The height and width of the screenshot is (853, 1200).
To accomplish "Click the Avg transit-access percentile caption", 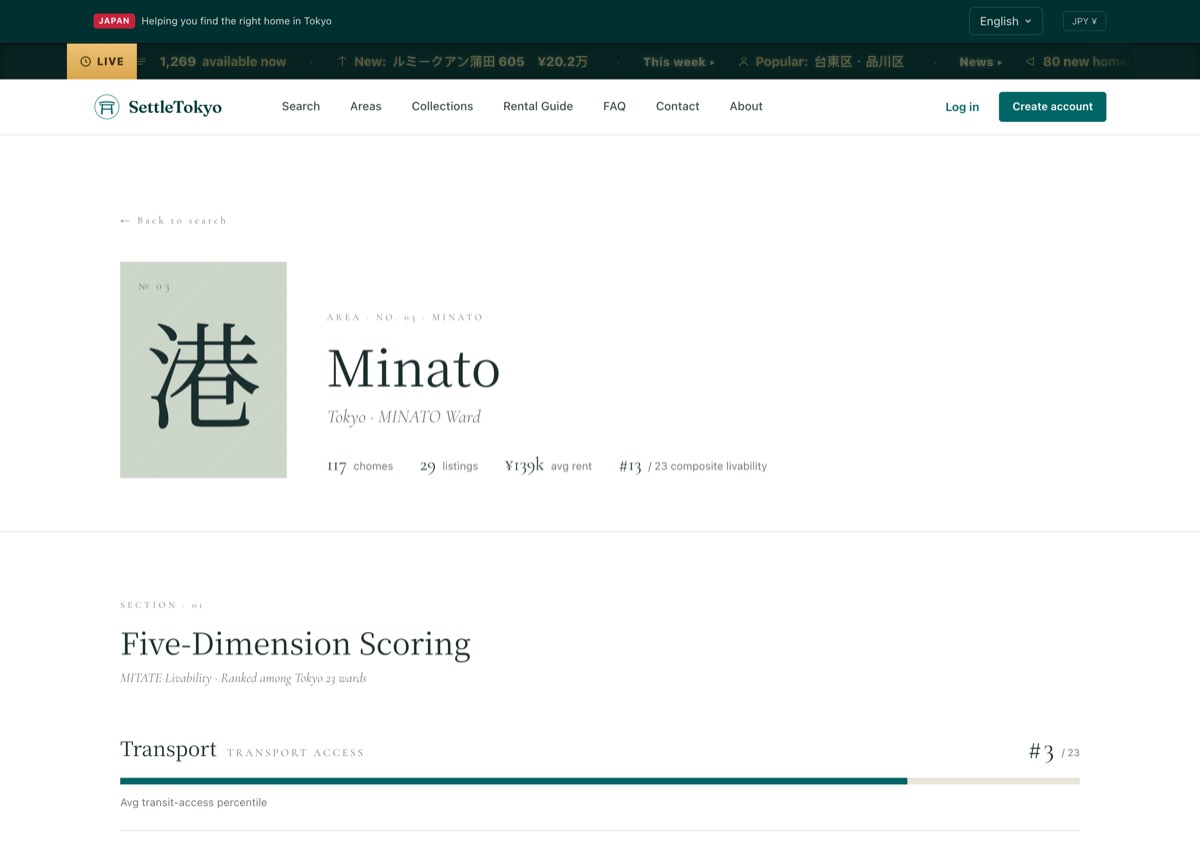I will (193, 802).
